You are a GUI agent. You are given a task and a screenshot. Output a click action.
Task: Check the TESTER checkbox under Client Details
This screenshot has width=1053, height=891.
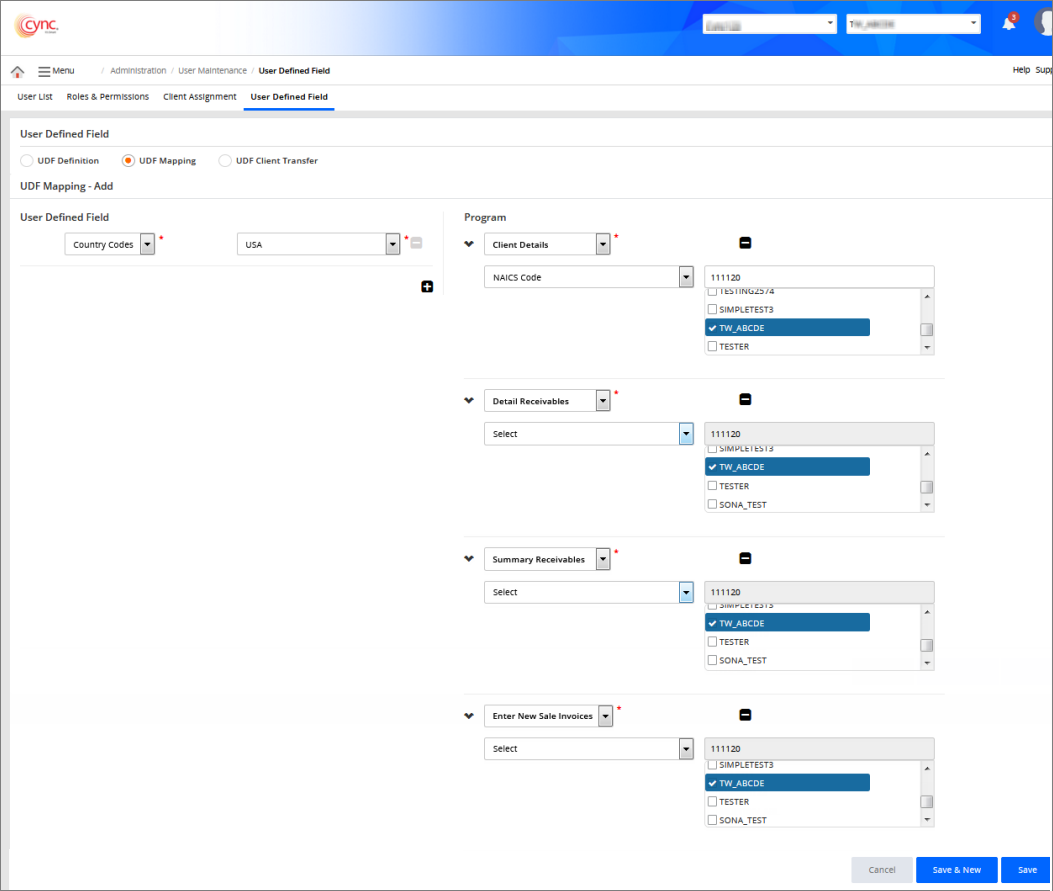tap(713, 347)
